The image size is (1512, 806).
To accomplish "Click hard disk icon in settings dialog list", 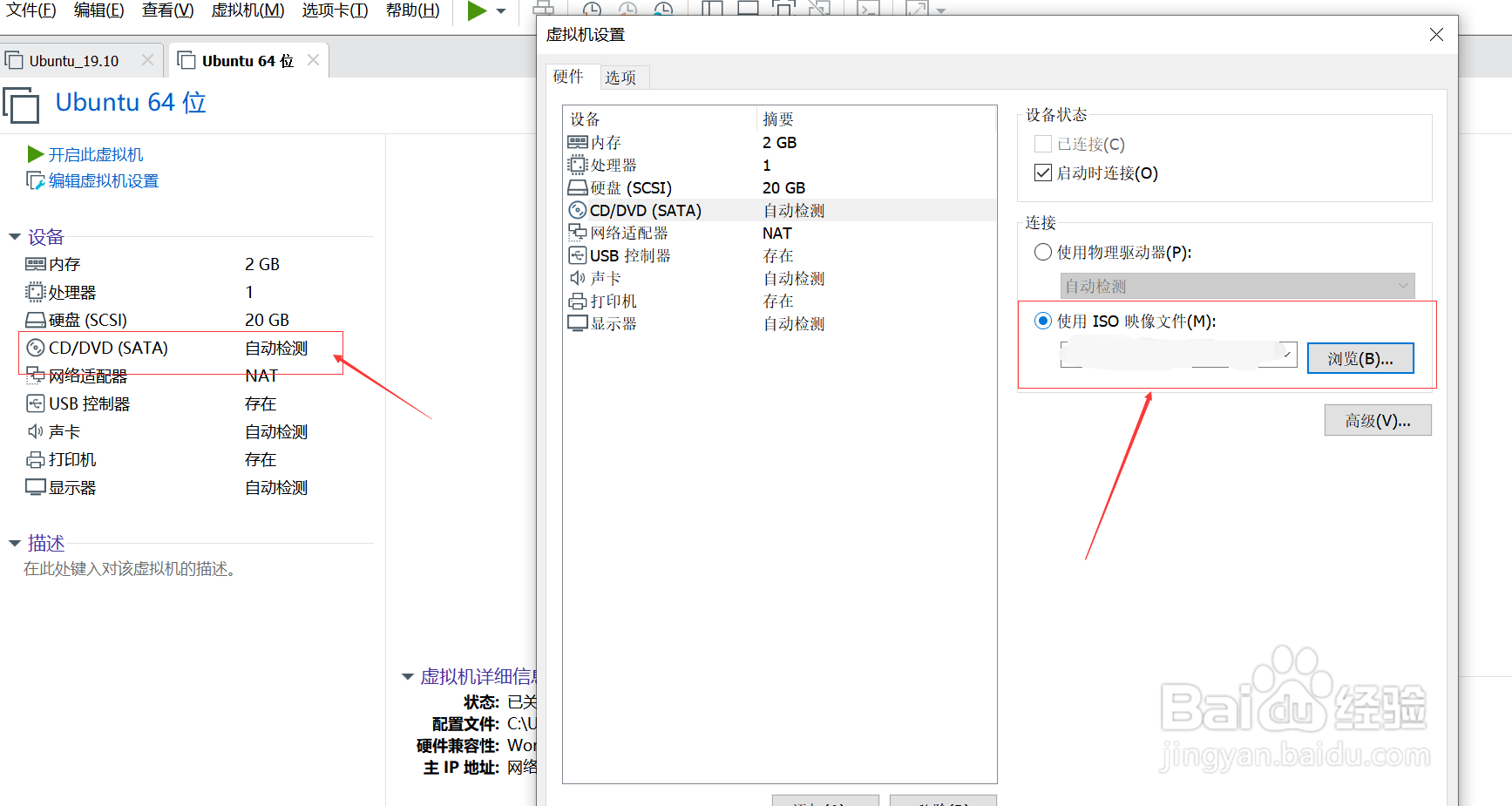I will [x=577, y=187].
